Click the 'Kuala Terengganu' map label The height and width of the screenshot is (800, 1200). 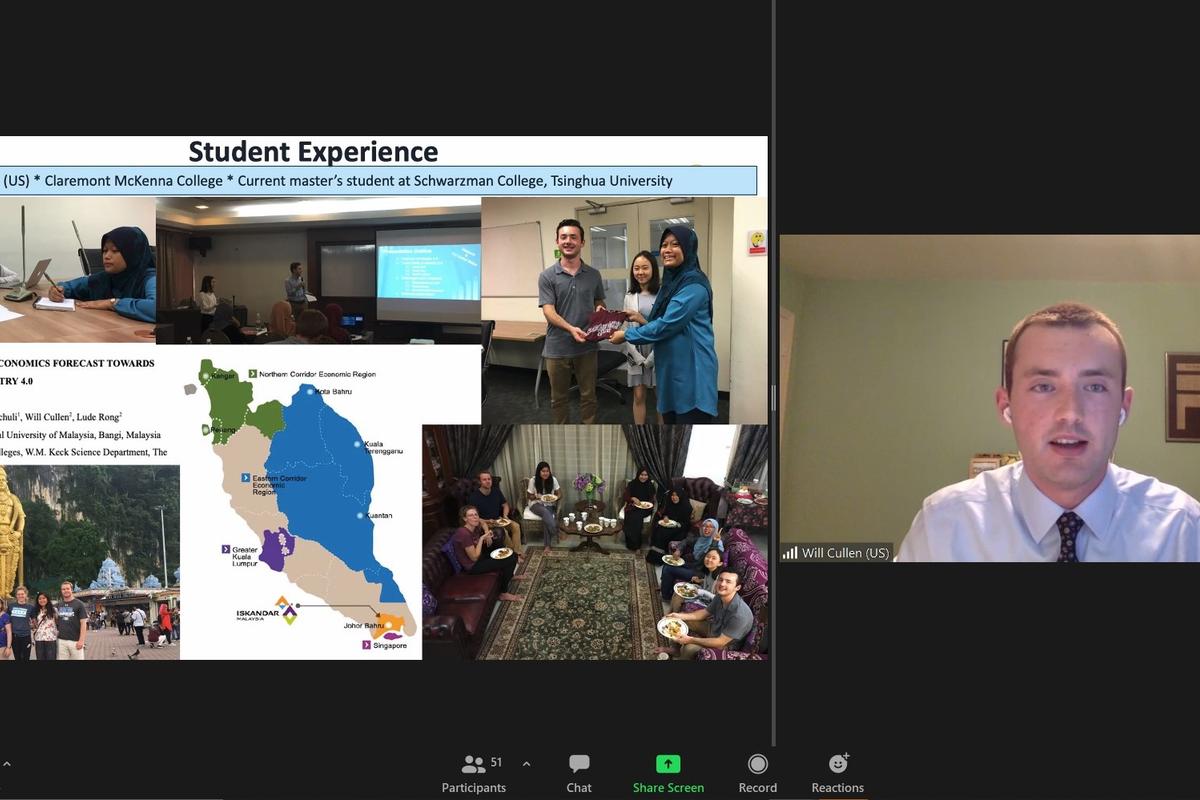(382, 447)
